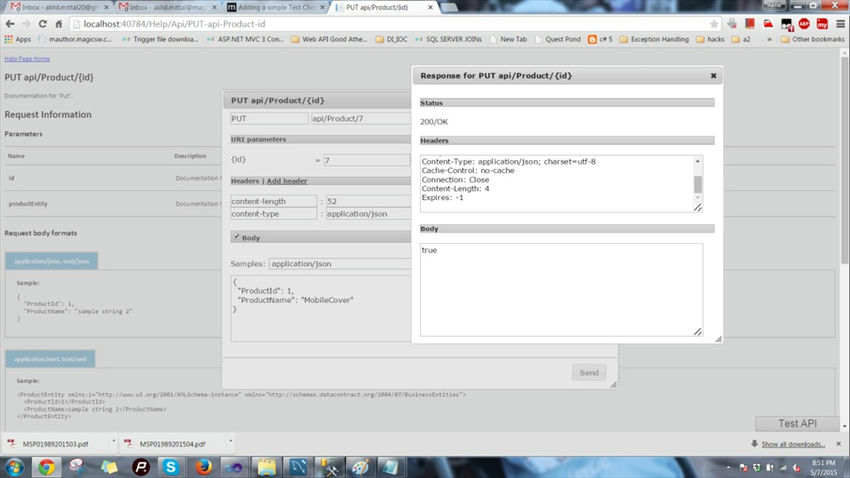
Task: Select the application/xml, text/xml format tab
Action: [x=50, y=359]
